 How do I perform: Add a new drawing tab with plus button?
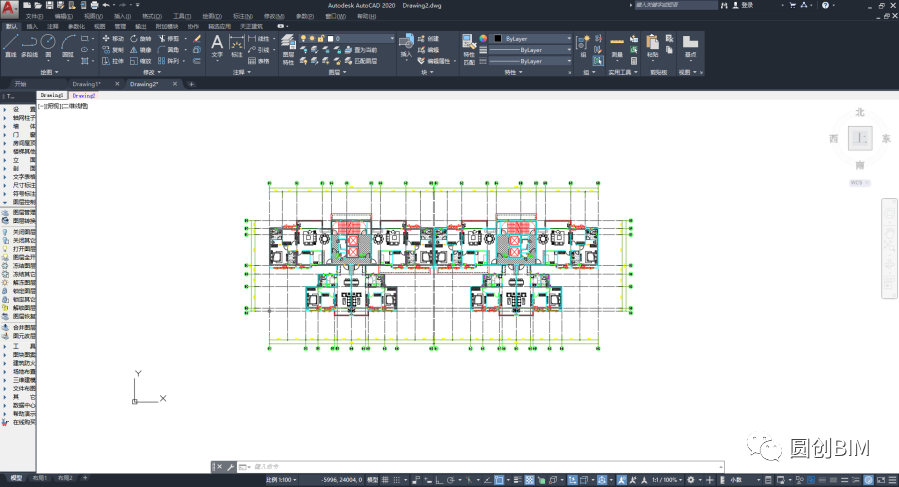pyautogui.click(x=191, y=84)
